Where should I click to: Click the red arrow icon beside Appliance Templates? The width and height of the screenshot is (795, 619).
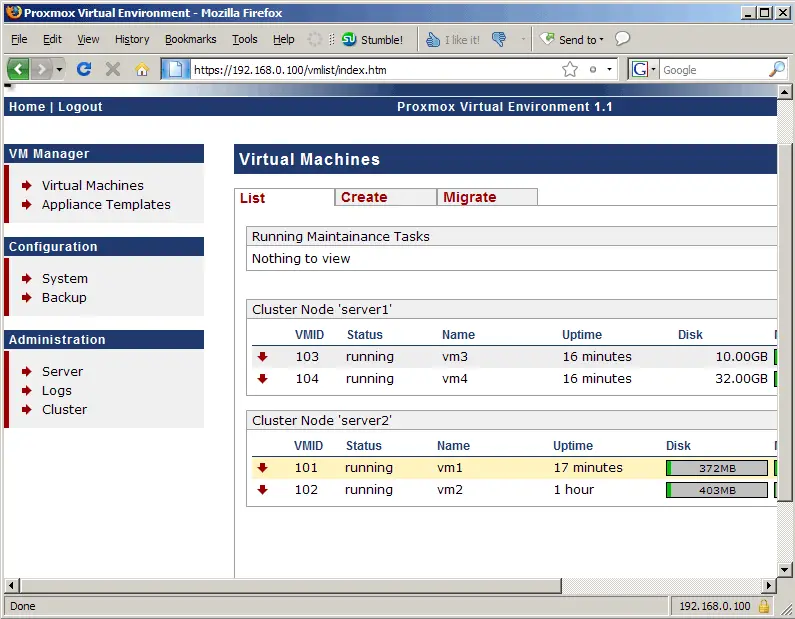tap(26, 205)
